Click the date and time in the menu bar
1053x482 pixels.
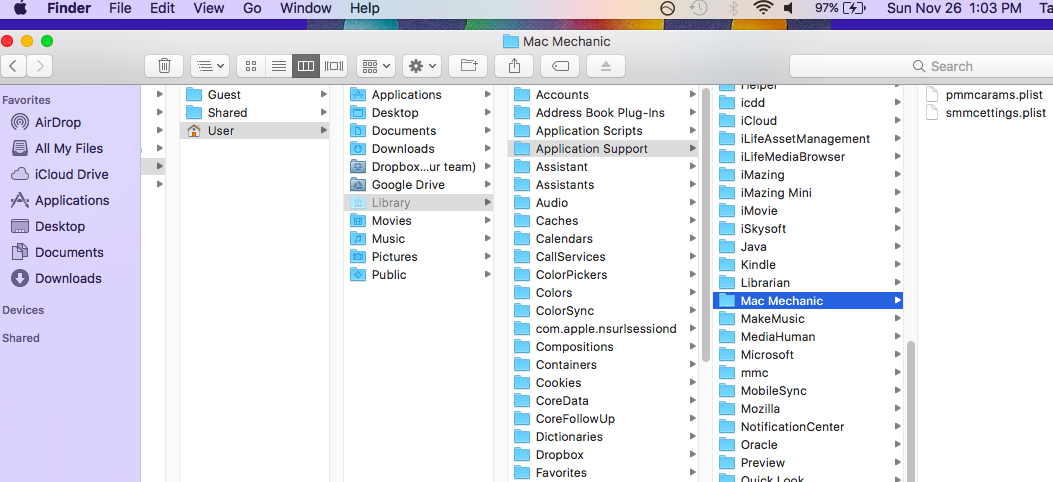tap(954, 9)
